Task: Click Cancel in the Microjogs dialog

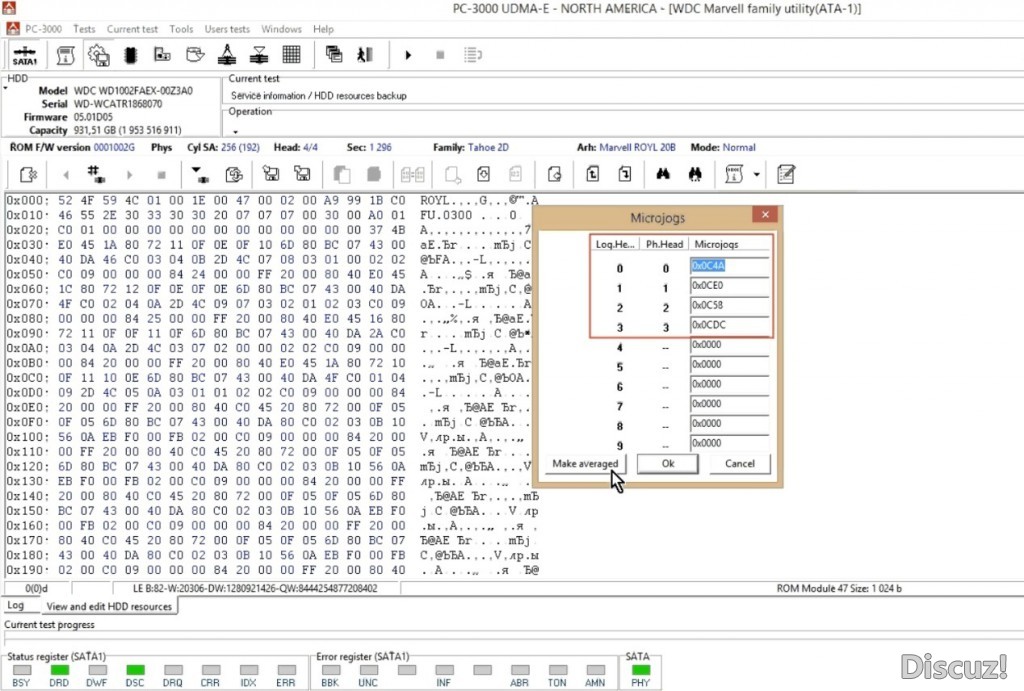Action: [740, 464]
